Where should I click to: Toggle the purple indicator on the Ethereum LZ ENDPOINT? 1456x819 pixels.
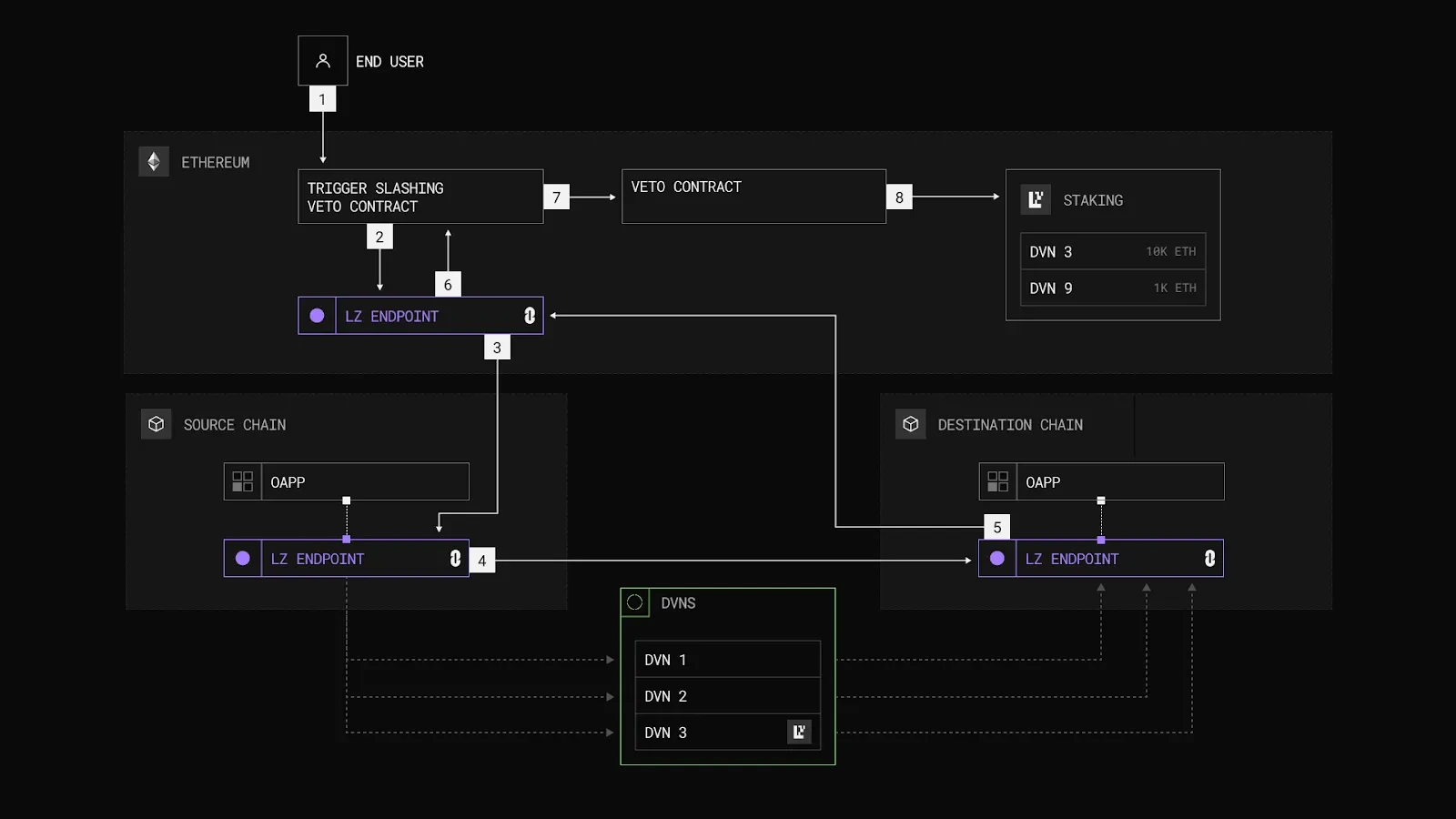[317, 316]
